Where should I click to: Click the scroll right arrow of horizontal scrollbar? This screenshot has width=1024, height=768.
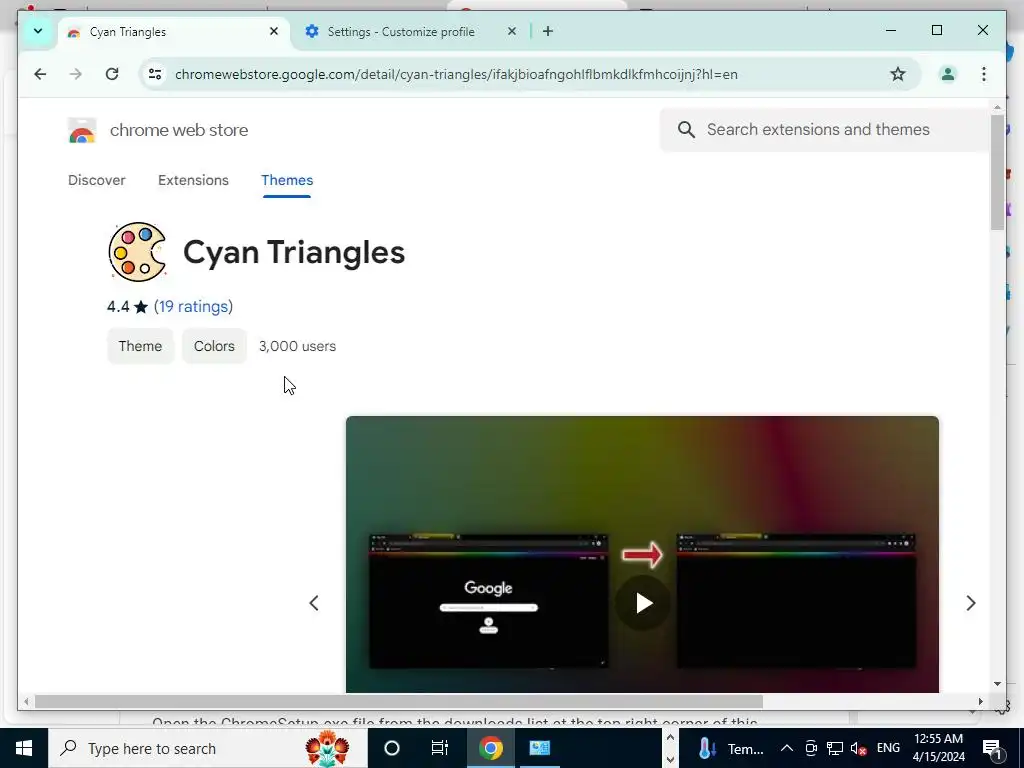(980, 701)
